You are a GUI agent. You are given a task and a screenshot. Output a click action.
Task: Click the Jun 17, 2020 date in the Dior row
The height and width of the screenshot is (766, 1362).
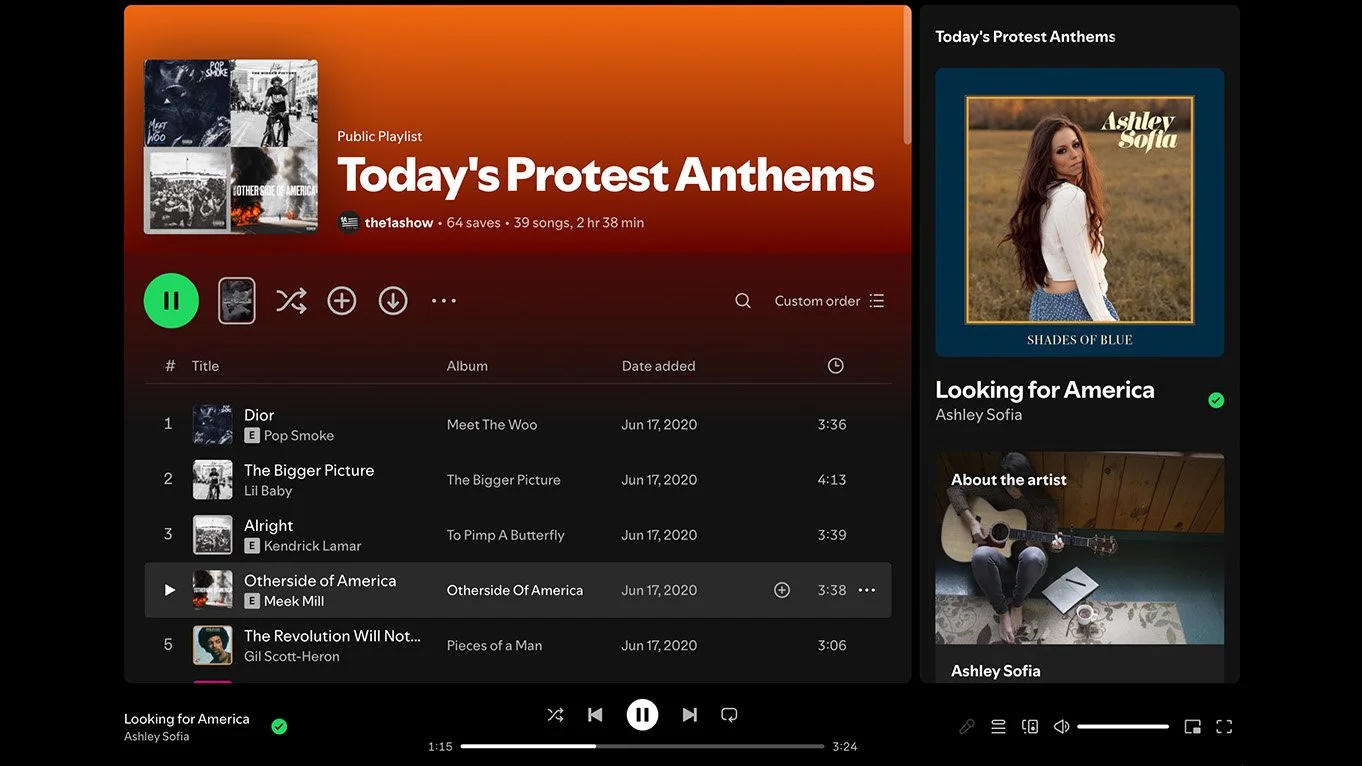pos(659,425)
